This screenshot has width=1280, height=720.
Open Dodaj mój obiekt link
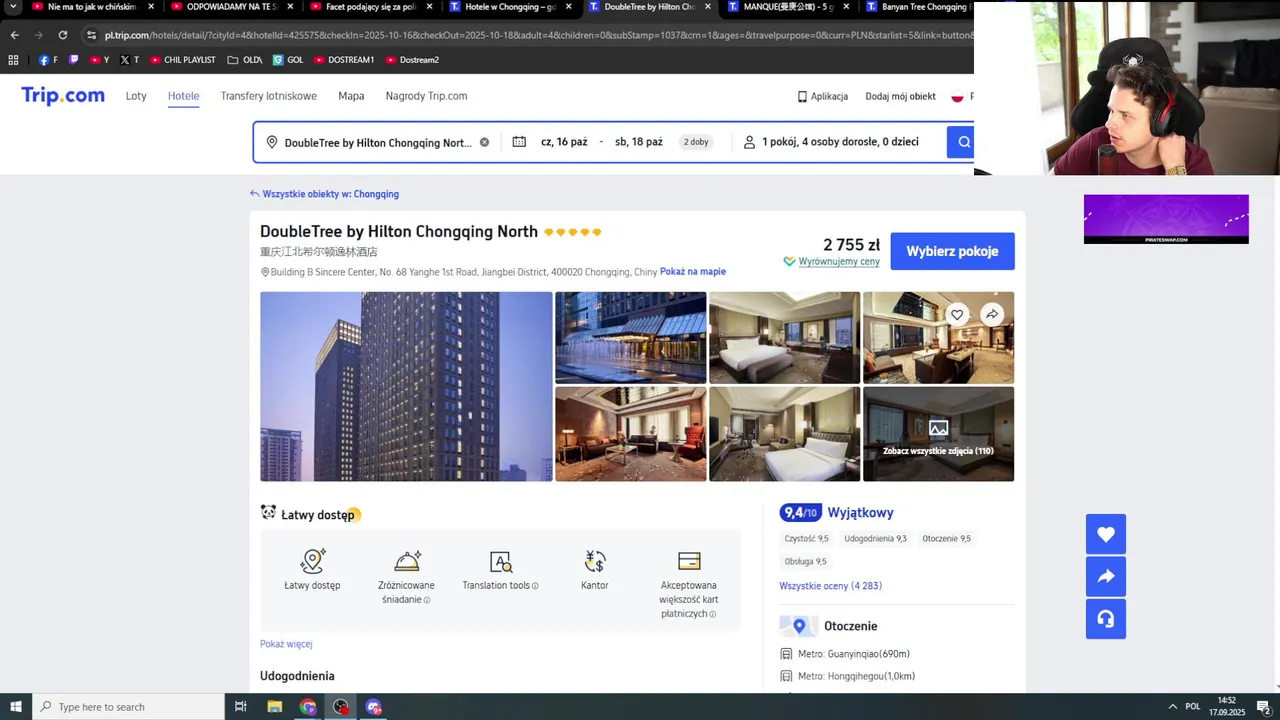coord(900,97)
